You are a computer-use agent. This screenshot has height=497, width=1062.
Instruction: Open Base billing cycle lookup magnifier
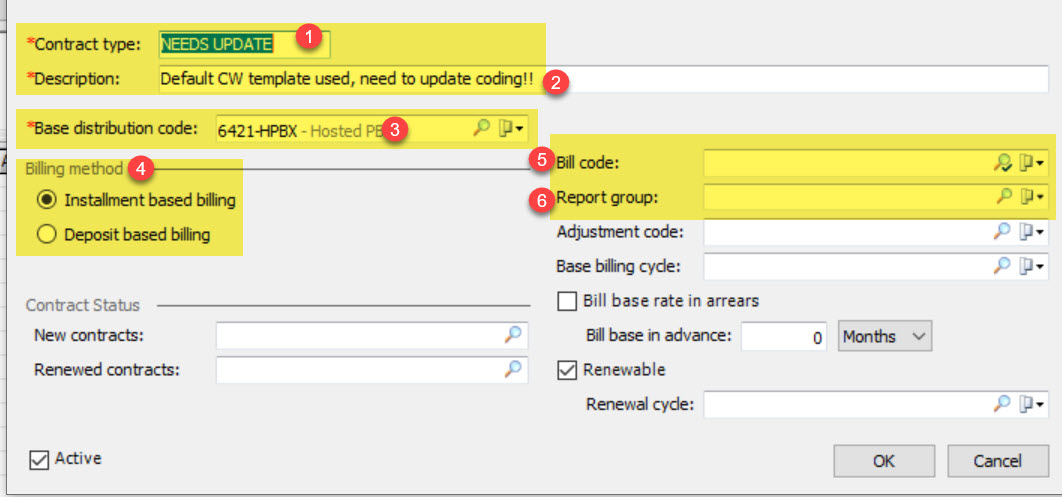pos(1002,266)
